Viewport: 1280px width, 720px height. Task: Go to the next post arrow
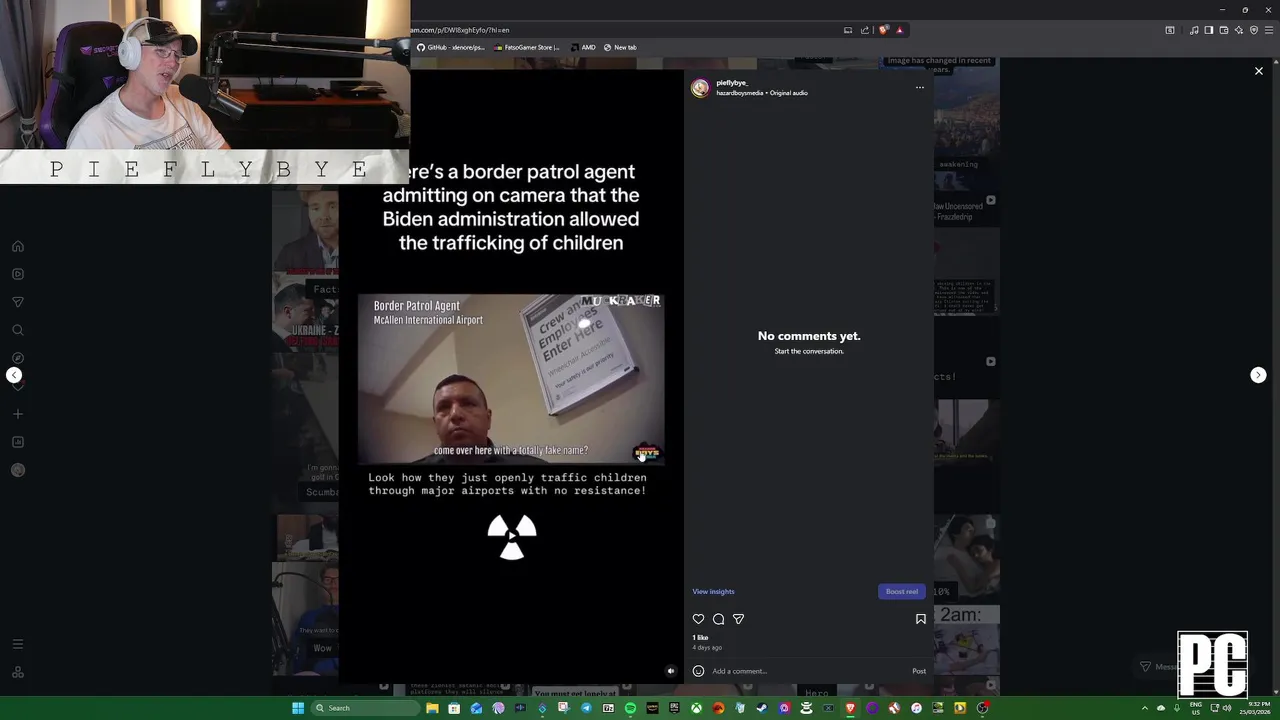(x=1258, y=375)
